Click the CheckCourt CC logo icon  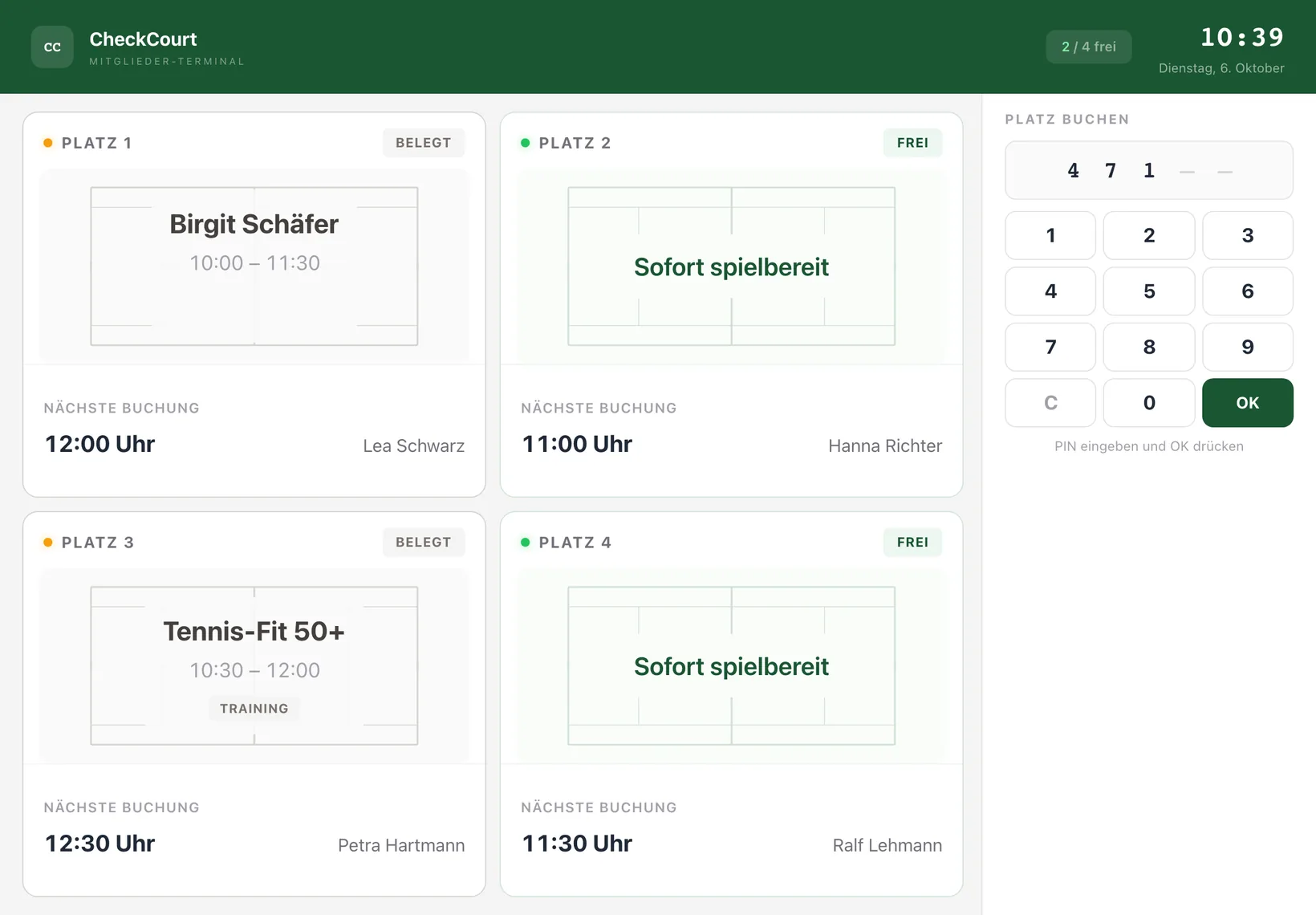tap(52, 47)
